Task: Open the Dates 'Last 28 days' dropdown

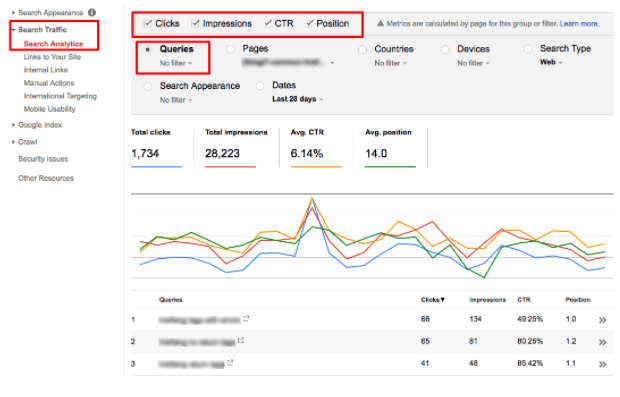Action: [x=297, y=99]
